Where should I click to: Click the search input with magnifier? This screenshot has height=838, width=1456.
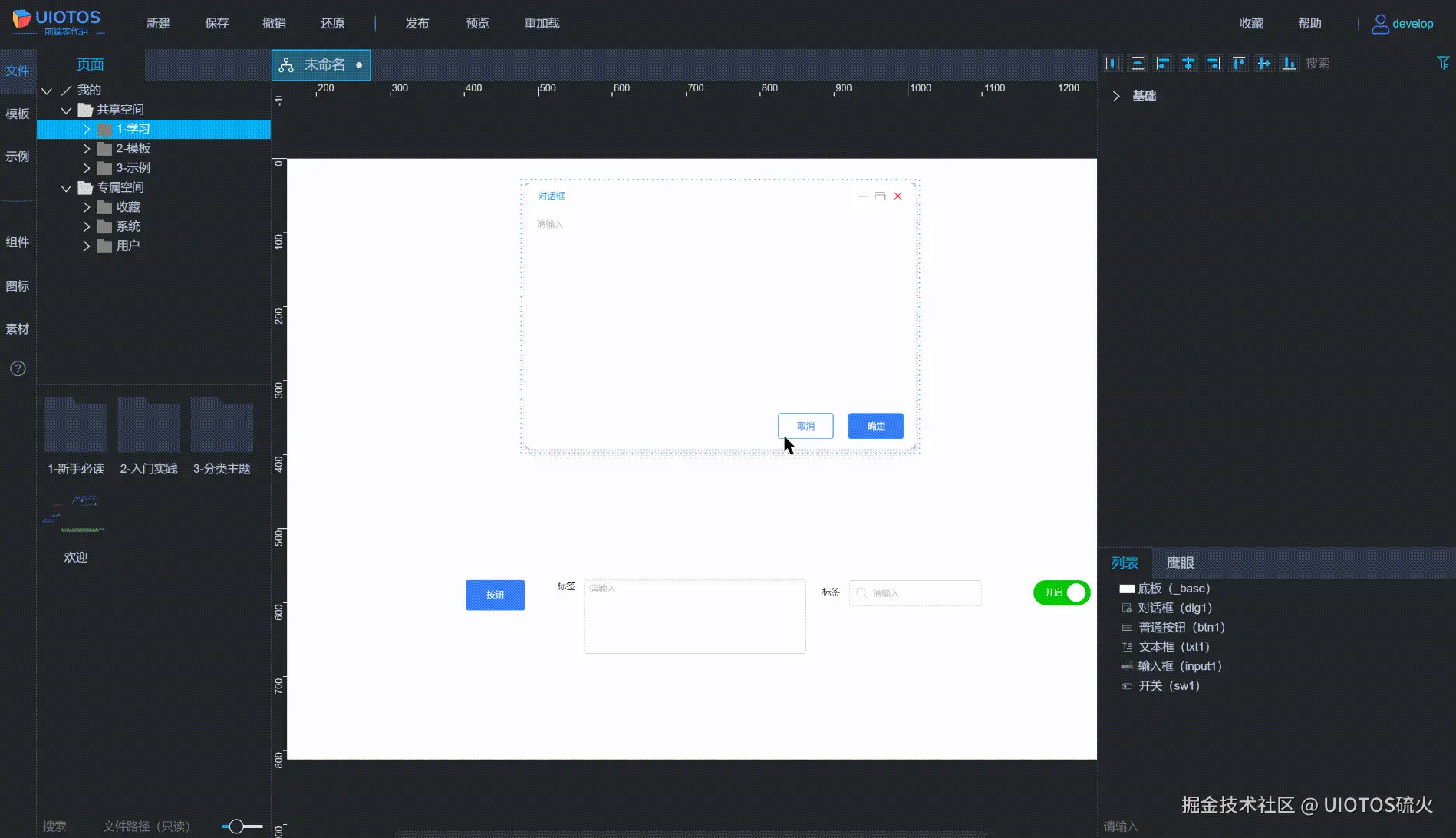coord(915,593)
